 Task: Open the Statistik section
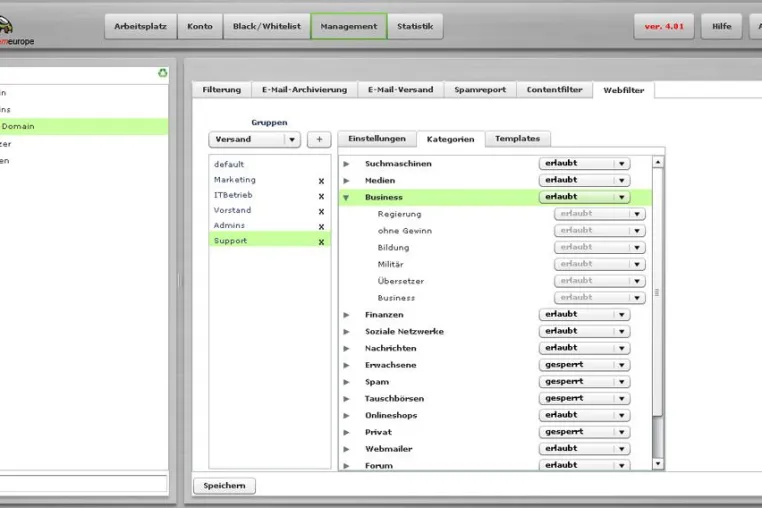click(415, 26)
